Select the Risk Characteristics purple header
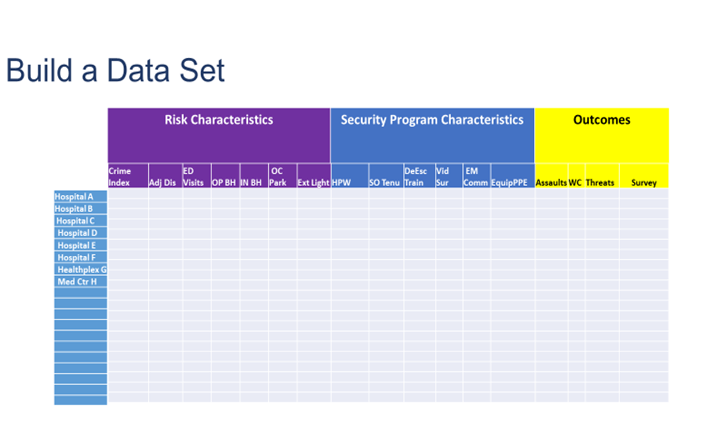Image resolution: width=727 pixels, height=435 pixels. tap(219, 135)
